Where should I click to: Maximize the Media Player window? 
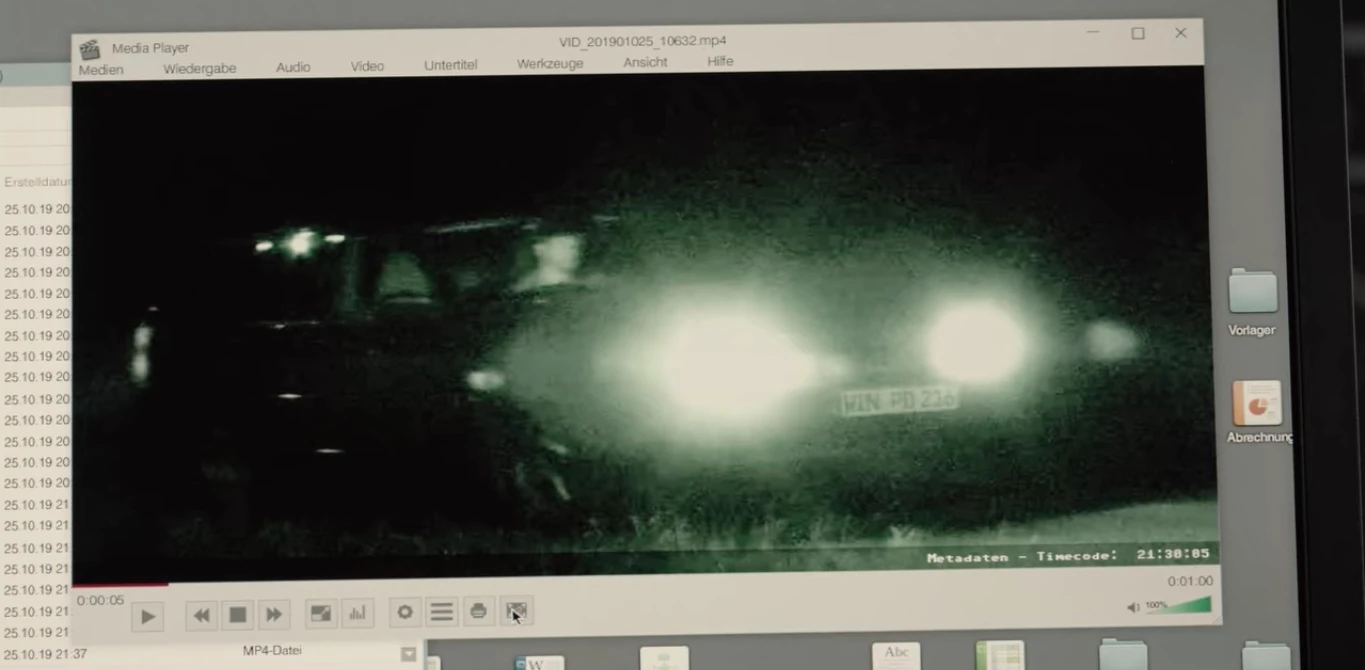pos(1137,33)
